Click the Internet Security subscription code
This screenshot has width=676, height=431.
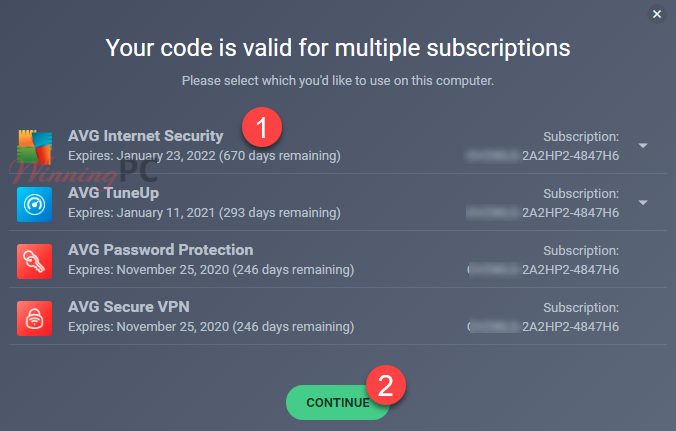[542, 156]
